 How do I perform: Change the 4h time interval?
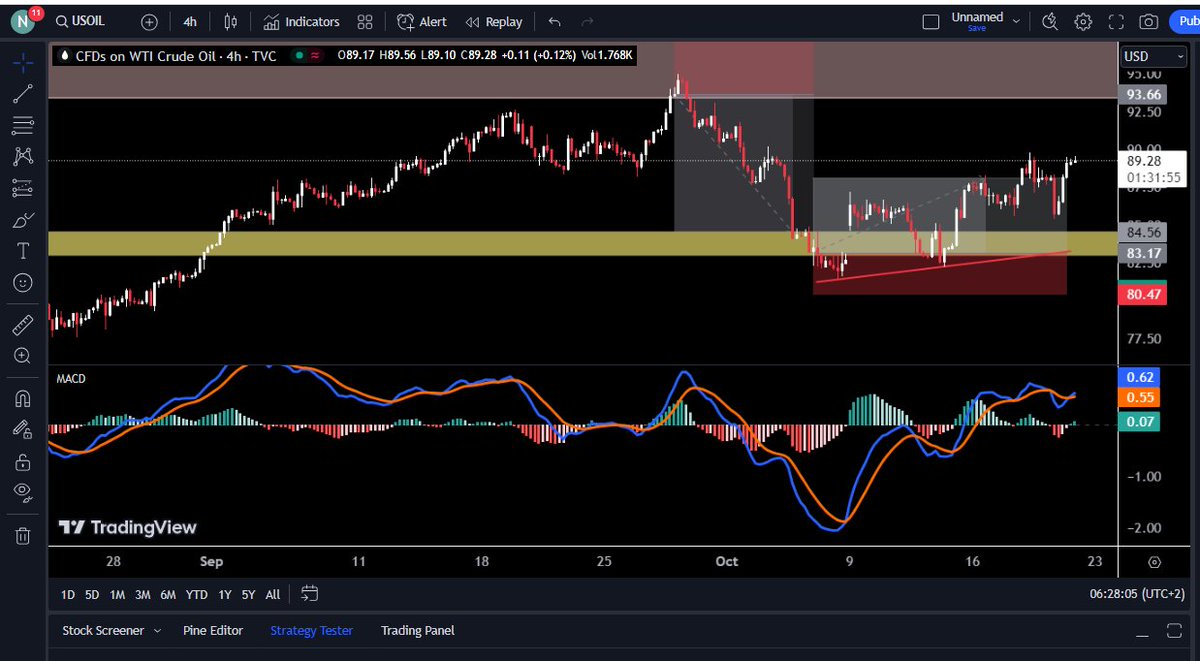190,21
